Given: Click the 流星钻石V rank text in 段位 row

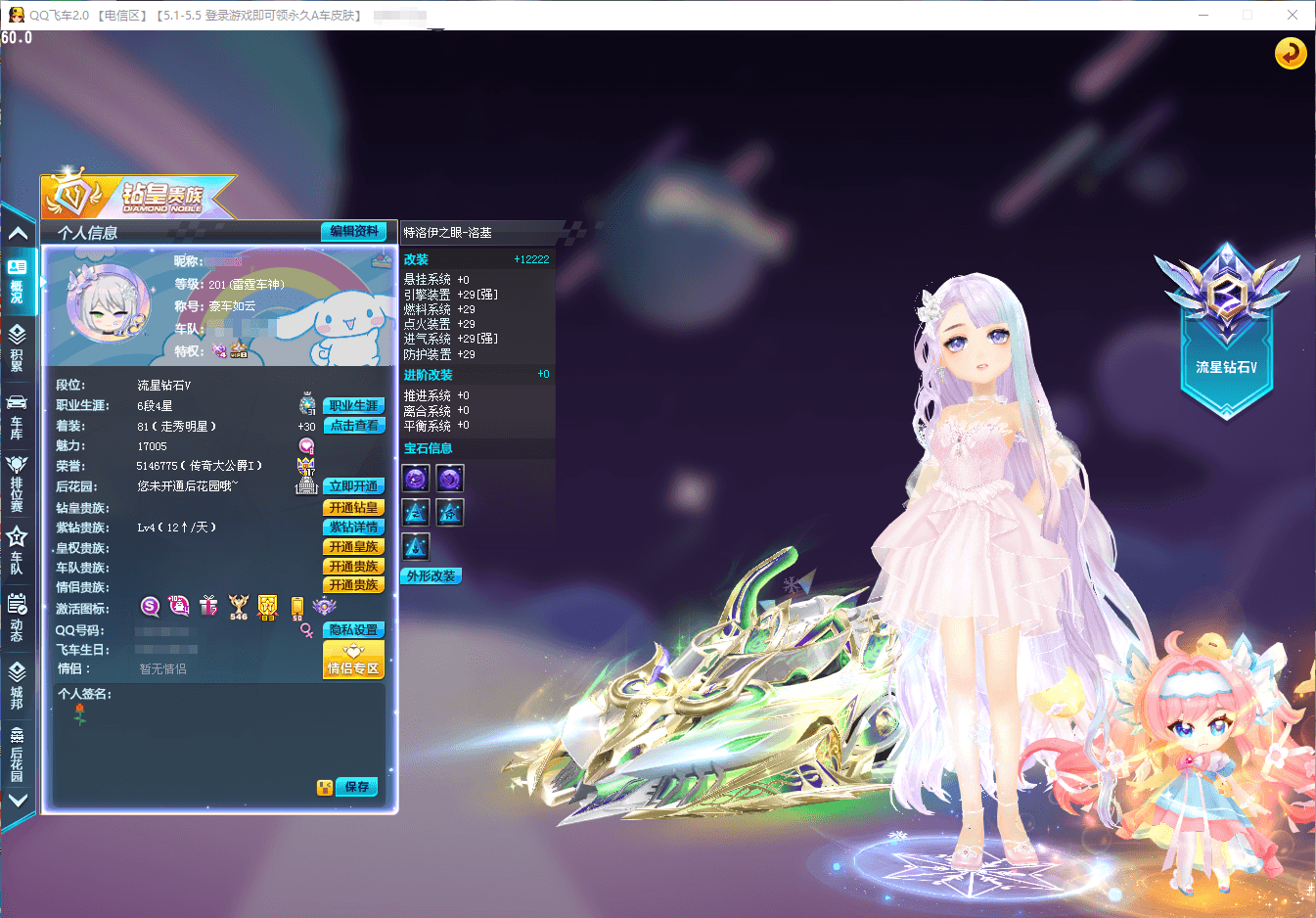Looking at the screenshot, I should point(163,386).
